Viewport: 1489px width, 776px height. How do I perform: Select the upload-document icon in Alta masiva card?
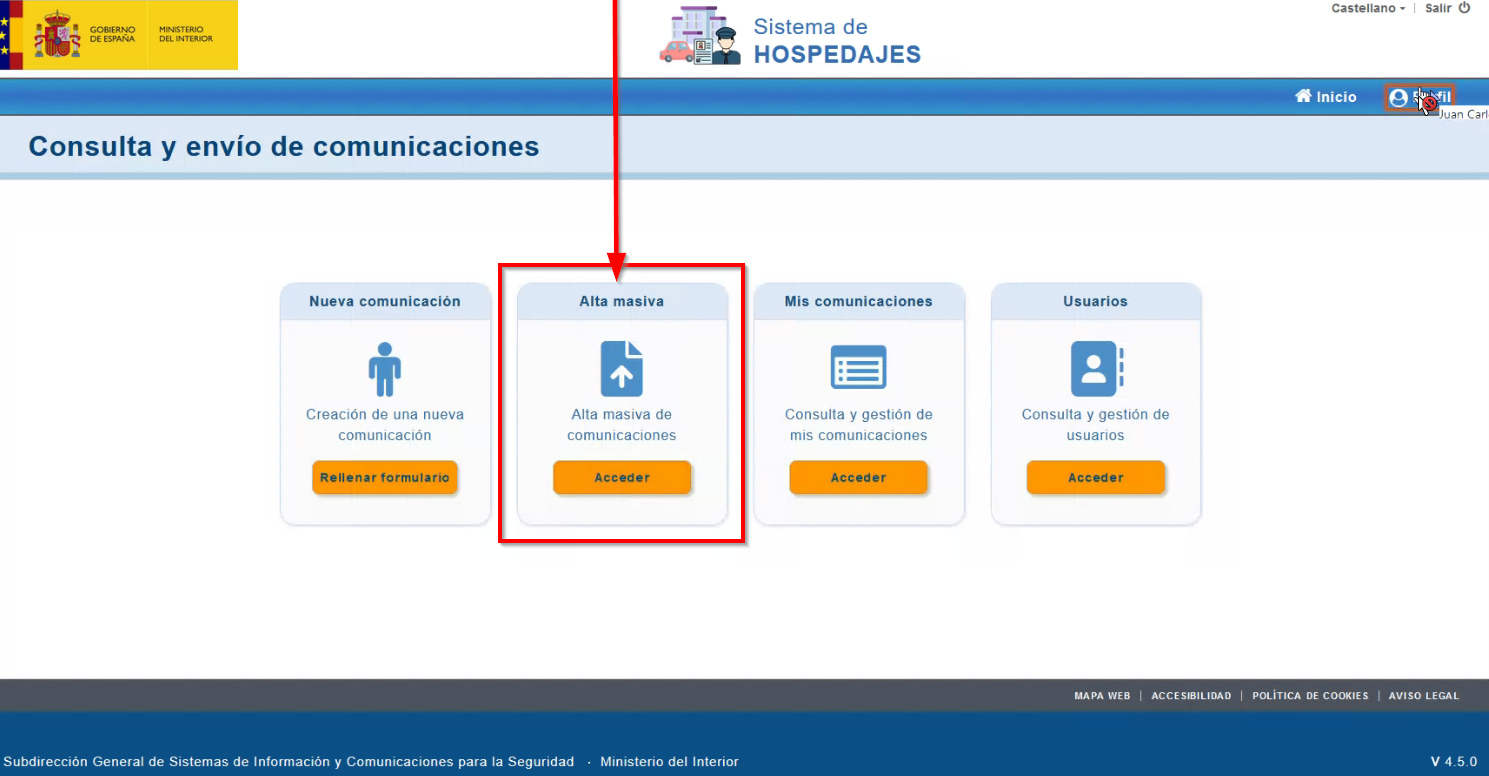click(621, 368)
